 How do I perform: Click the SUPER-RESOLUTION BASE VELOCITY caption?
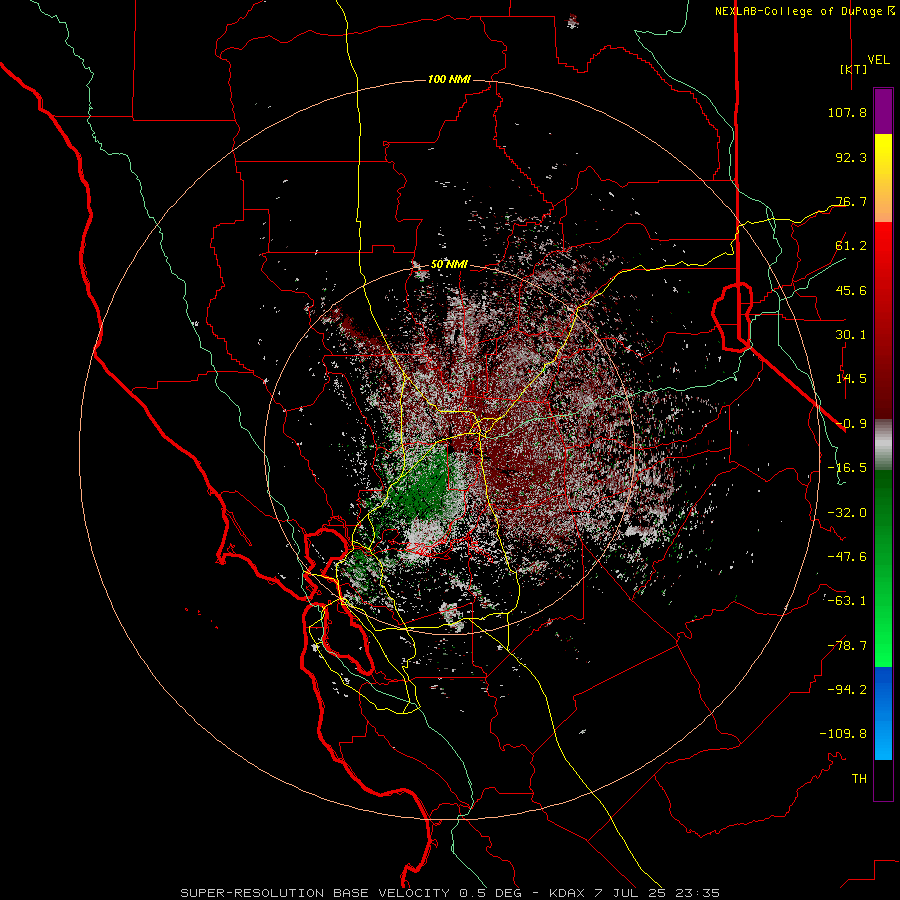pyautogui.click(x=315, y=893)
